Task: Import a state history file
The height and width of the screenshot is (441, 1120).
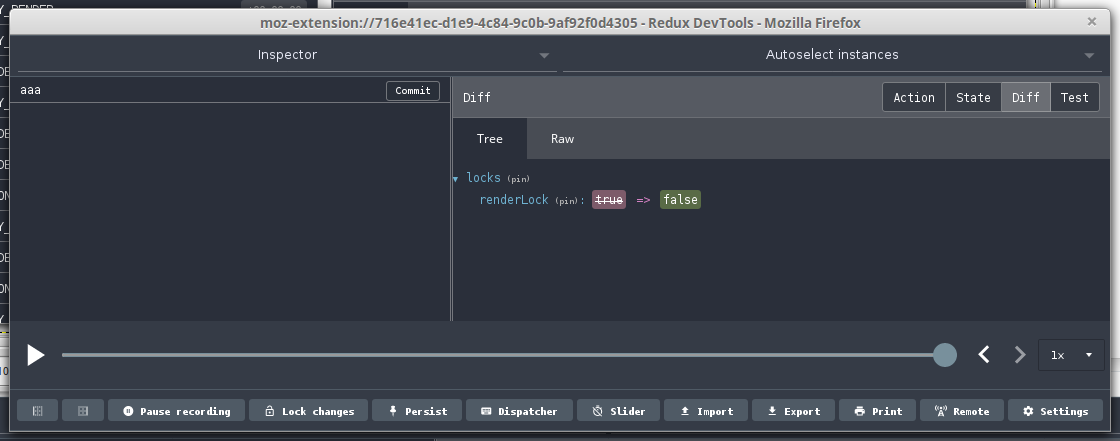Action: tap(706, 411)
